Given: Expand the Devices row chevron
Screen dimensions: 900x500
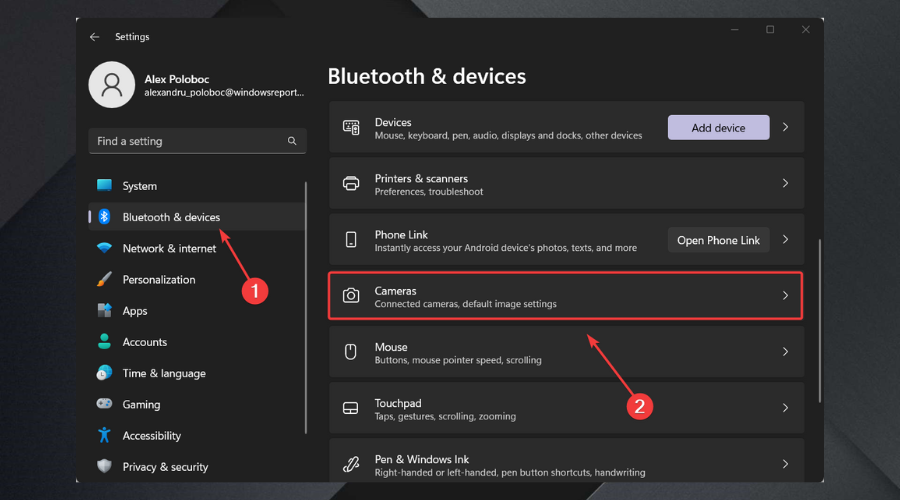Looking at the screenshot, I should [x=785, y=127].
